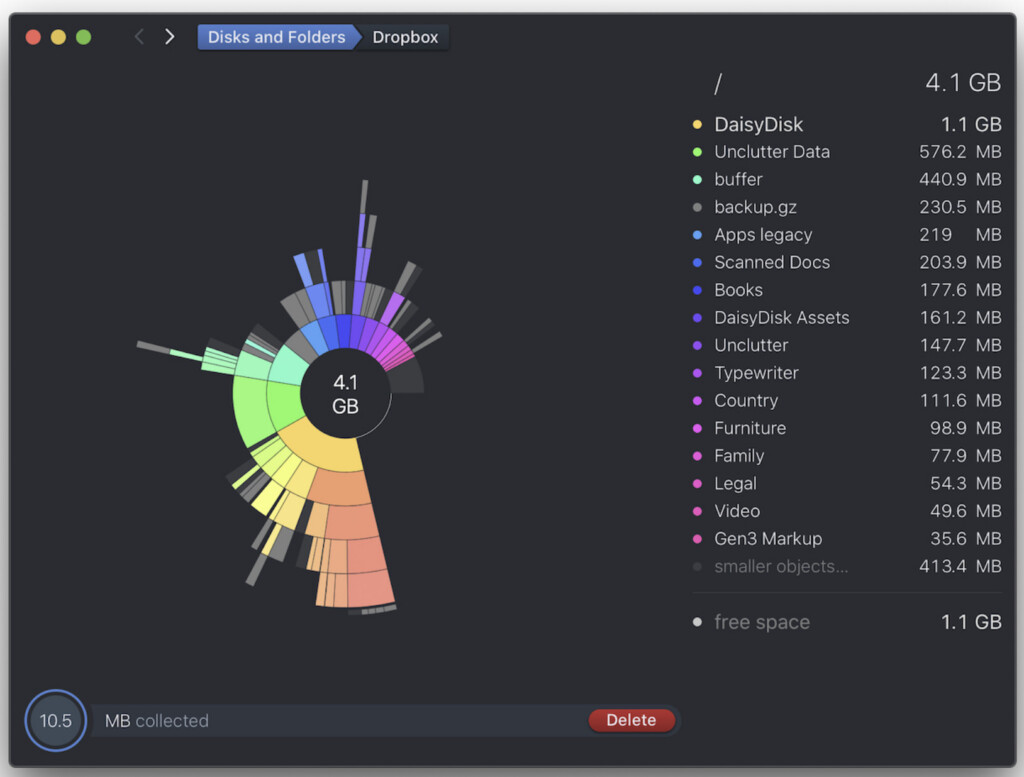Click the back navigation arrow
1024x777 pixels.
point(138,36)
